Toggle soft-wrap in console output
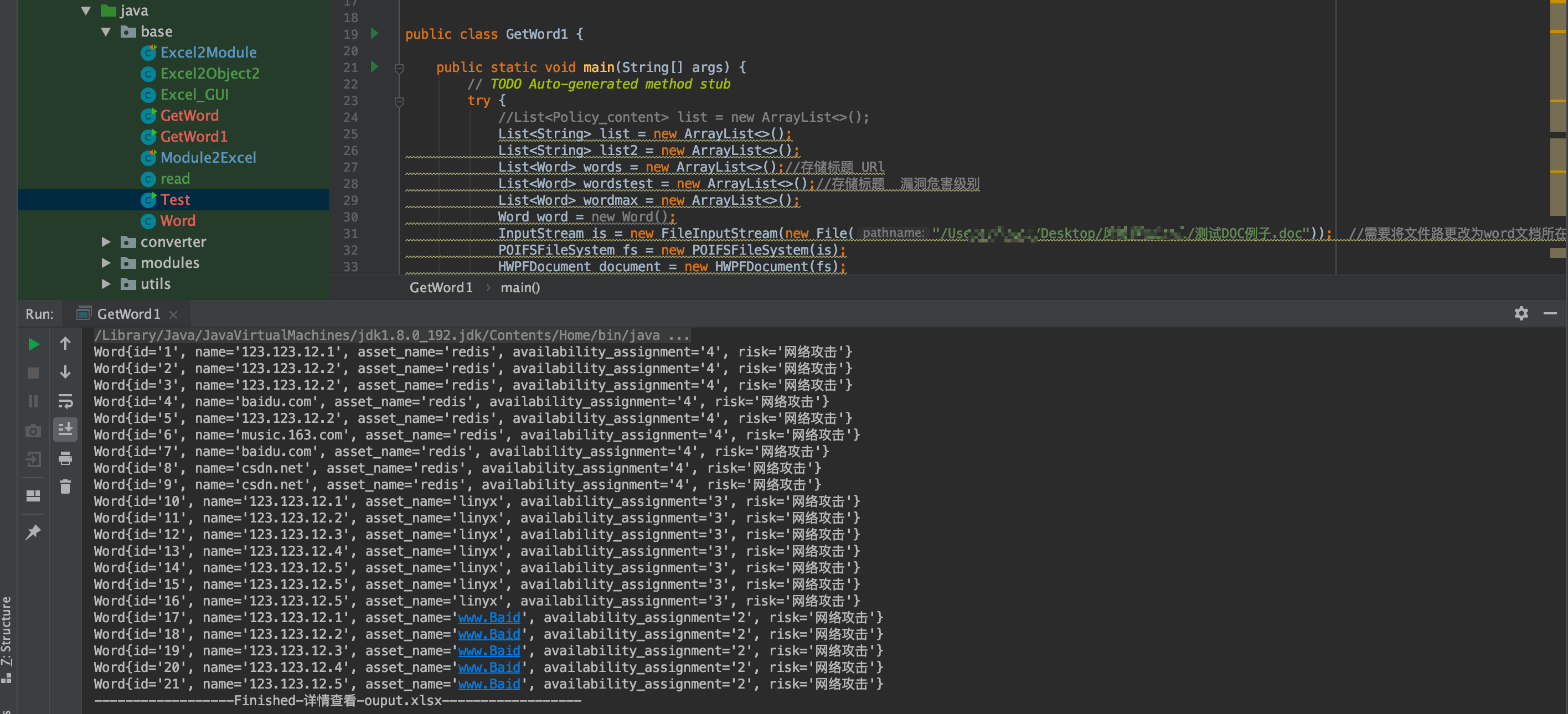1568x714 pixels. coord(65,401)
